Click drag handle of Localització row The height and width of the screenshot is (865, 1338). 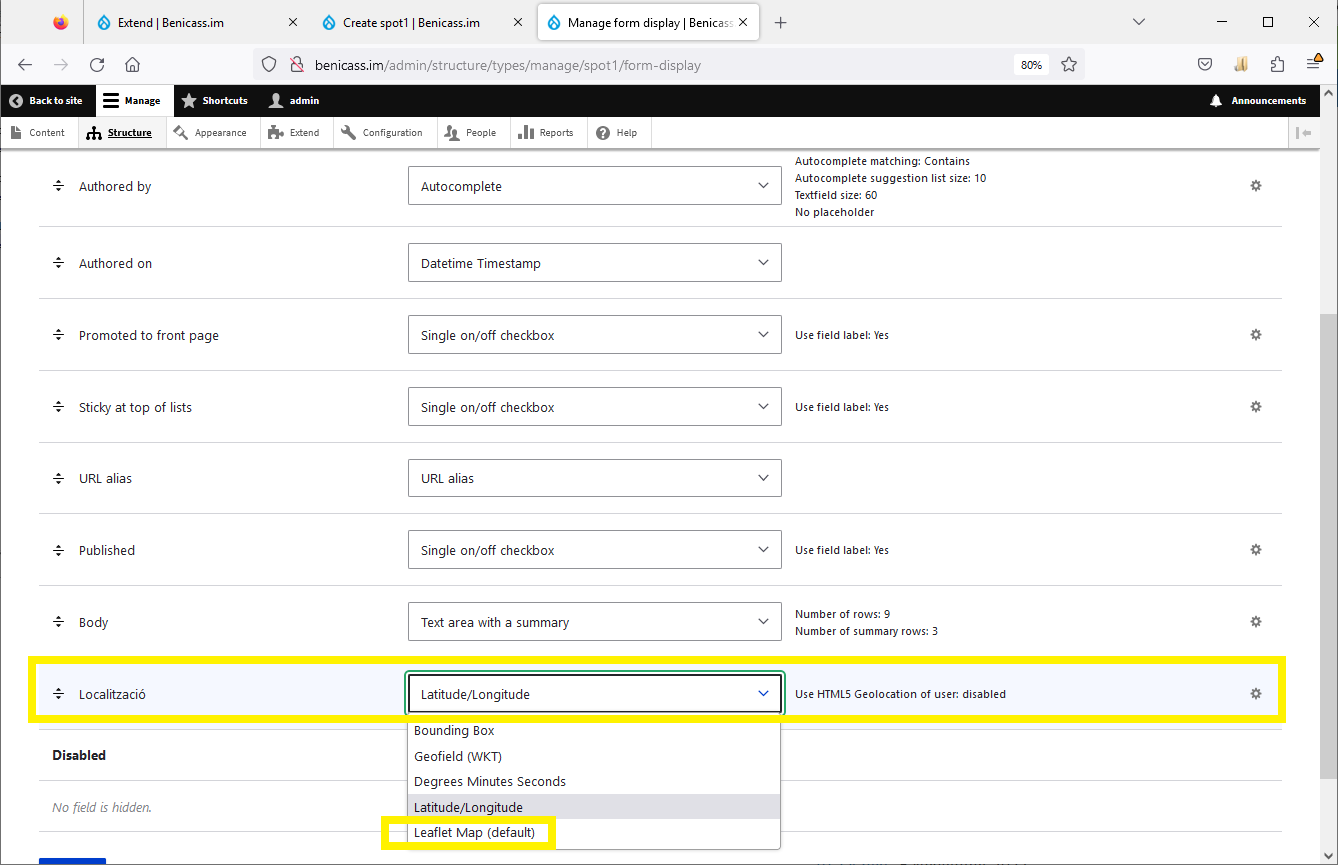(58, 694)
